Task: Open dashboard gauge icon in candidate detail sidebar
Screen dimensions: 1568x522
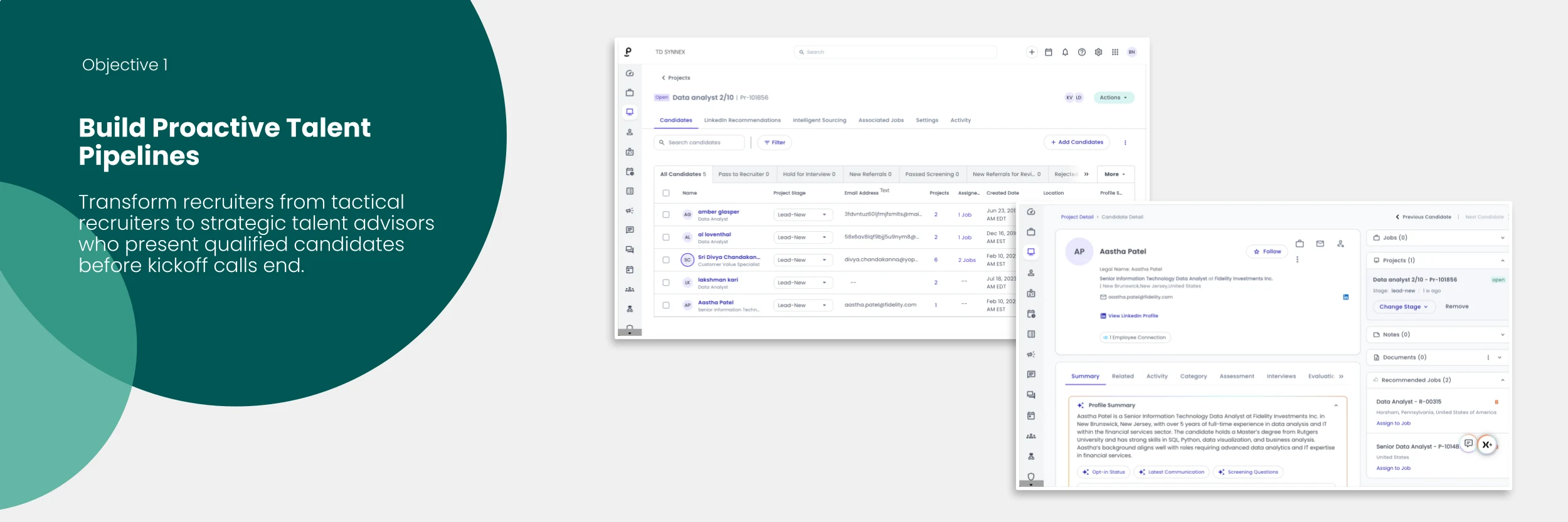Action: pos(1031,212)
